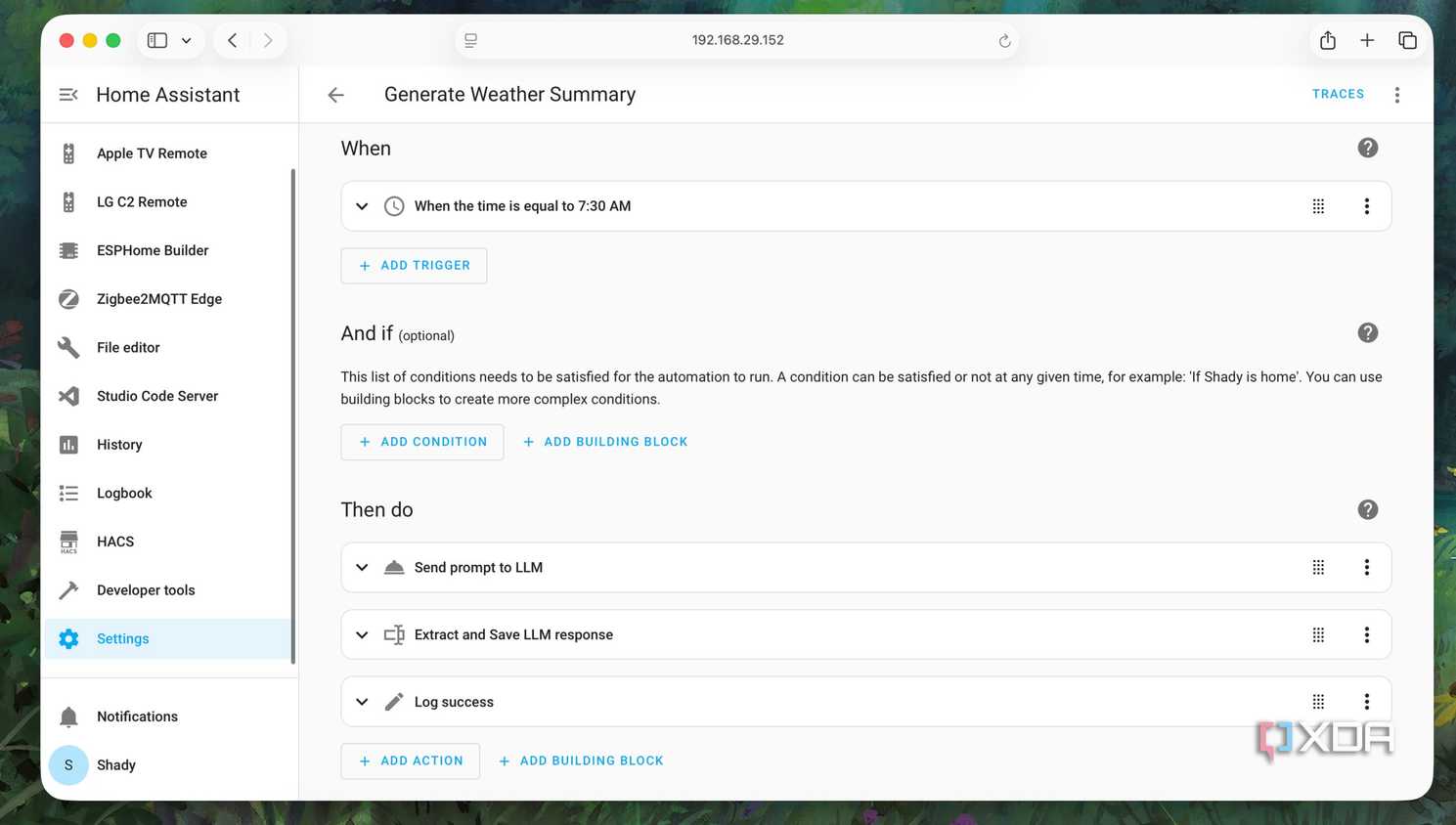The width and height of the screenshot is (1456, 825).
Task: Open the LG C2 Remote panel icon
Action: pos(68,202)
